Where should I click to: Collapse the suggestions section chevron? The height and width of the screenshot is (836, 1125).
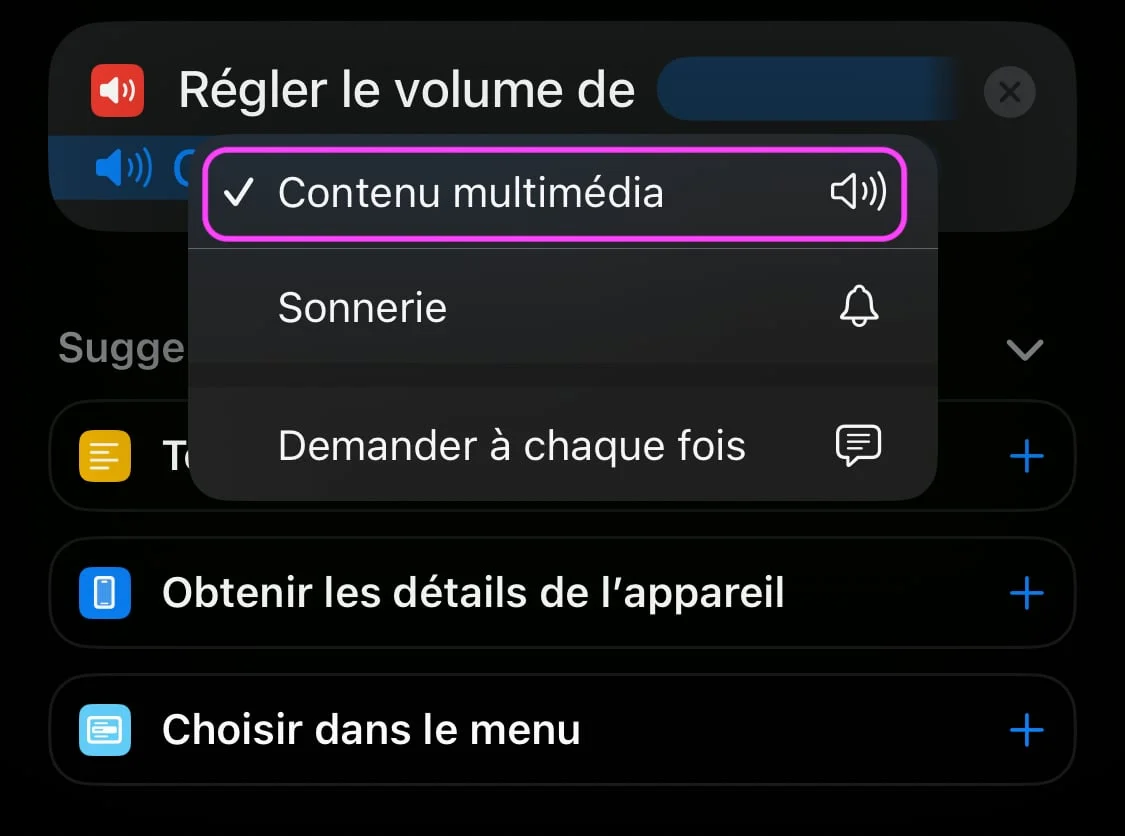[1025, 349]
